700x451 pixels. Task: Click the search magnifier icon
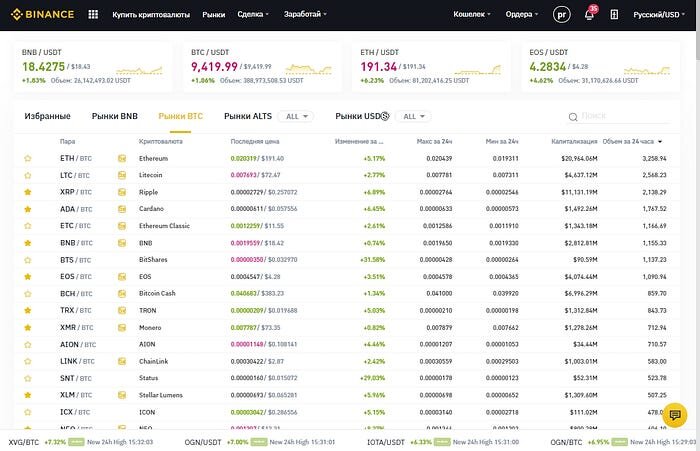point(573,117)
